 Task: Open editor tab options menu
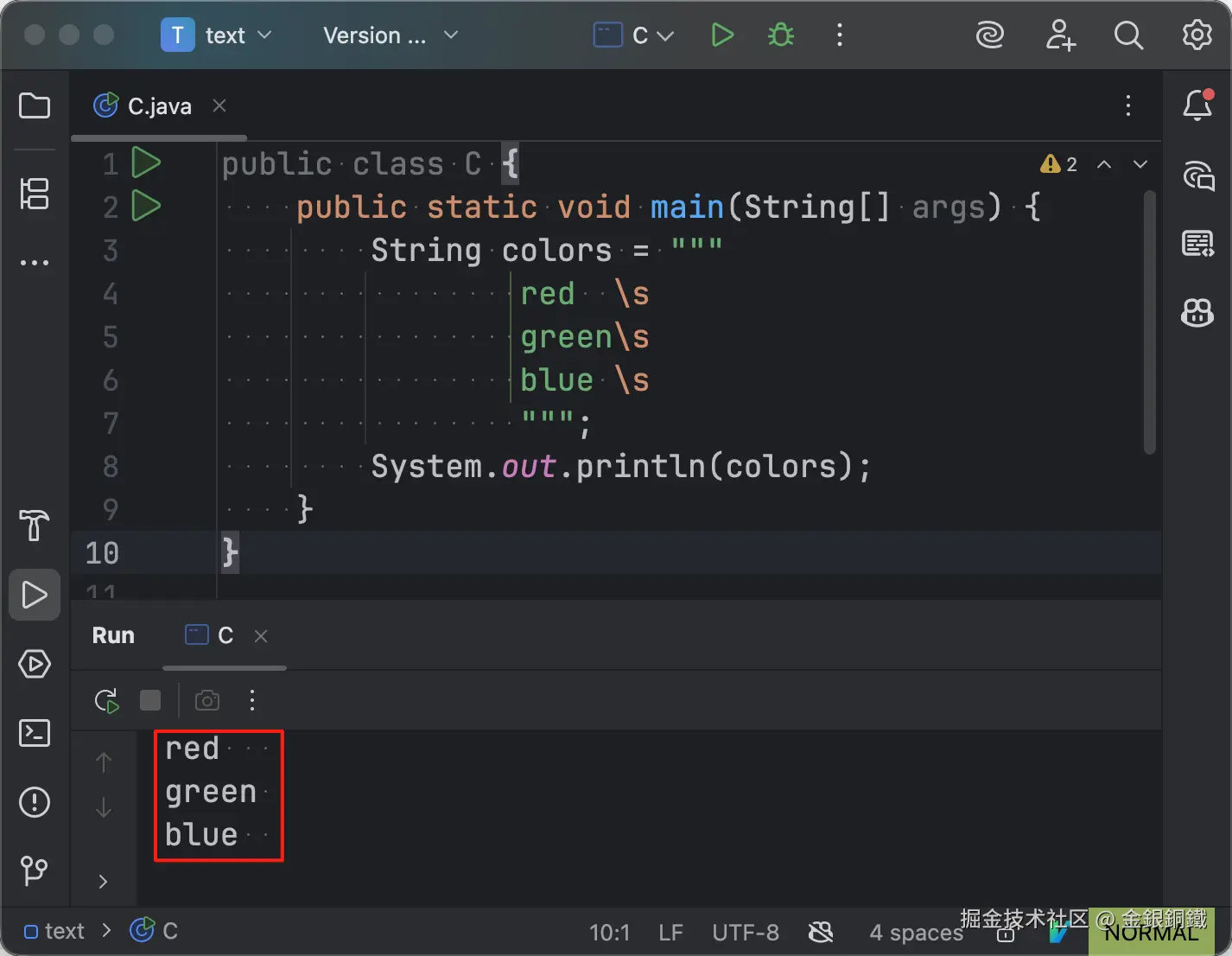1128,106
